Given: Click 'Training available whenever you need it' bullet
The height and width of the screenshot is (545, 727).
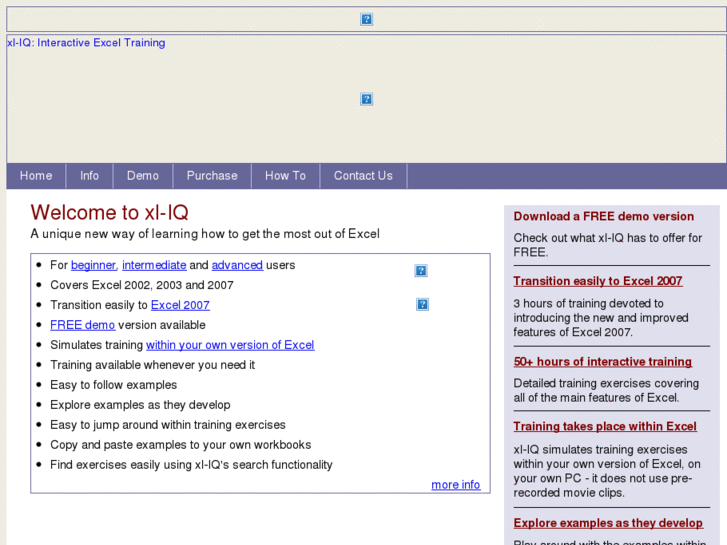Looking at the screenshot, I should (x=153, y=365).
